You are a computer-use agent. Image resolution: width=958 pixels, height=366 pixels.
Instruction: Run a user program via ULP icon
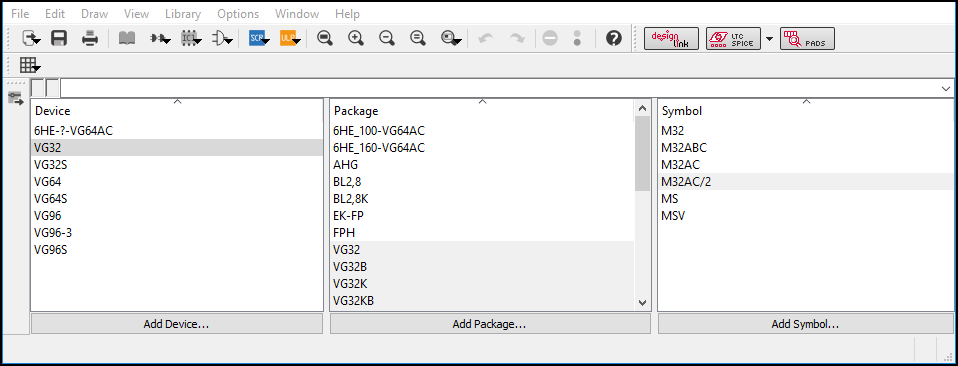(291, 38)
